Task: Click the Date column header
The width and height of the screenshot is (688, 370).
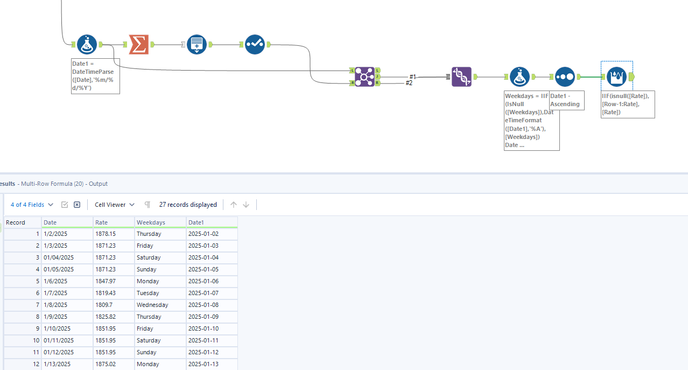Action: [67, 223]
